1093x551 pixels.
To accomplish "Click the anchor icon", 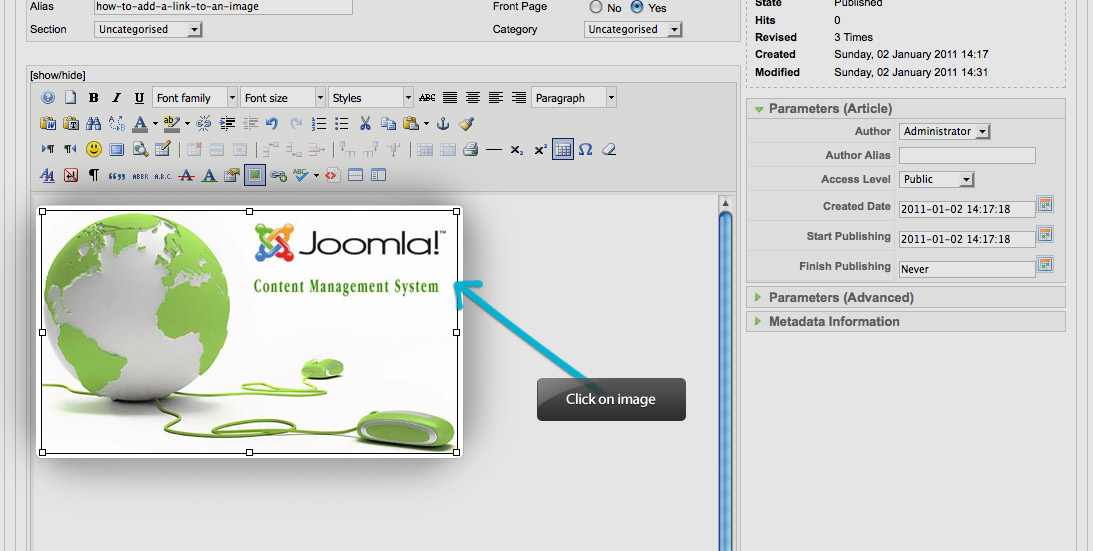I will (443, 123).
